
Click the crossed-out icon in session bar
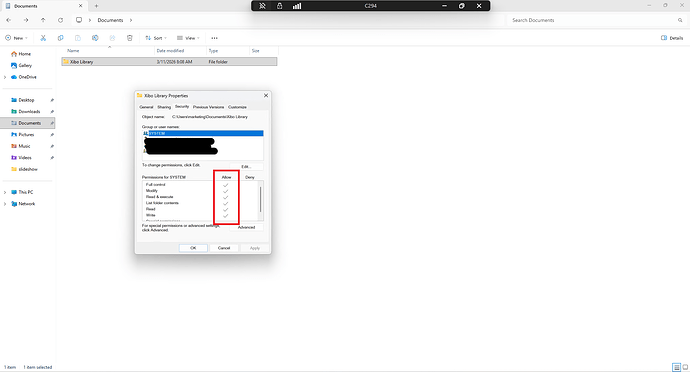[x=262, y=6]
